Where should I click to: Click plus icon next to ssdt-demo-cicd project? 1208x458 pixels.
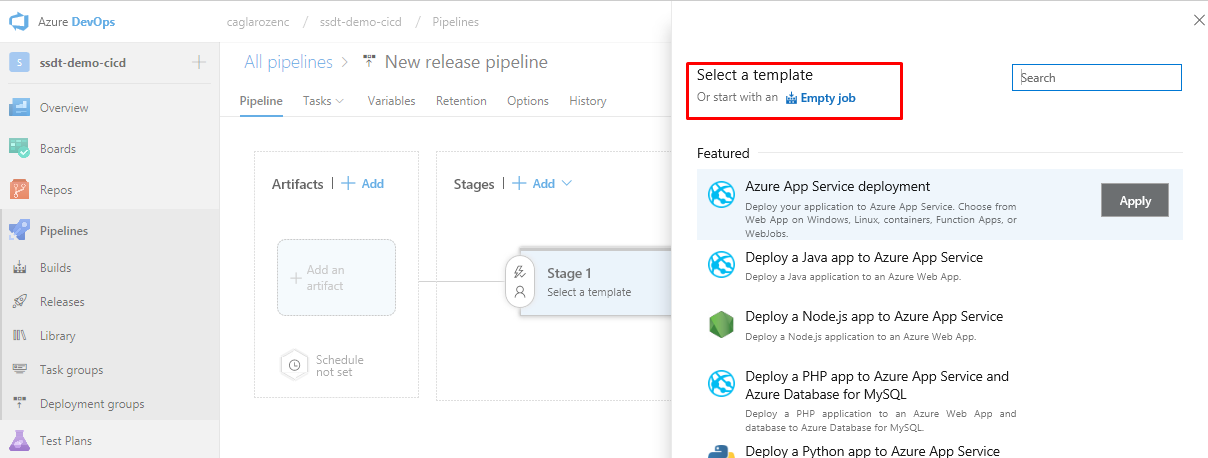point(199,63)
